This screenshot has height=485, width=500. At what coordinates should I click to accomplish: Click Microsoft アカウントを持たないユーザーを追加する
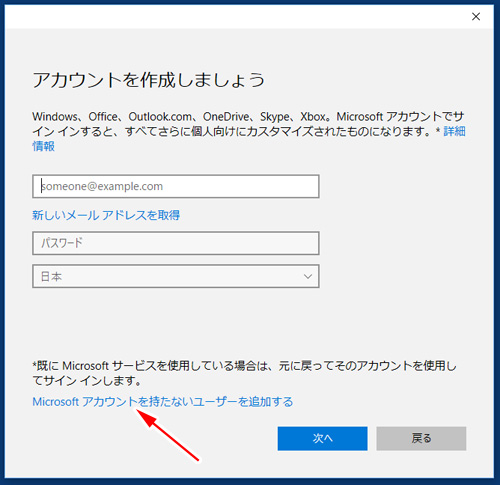163,402
